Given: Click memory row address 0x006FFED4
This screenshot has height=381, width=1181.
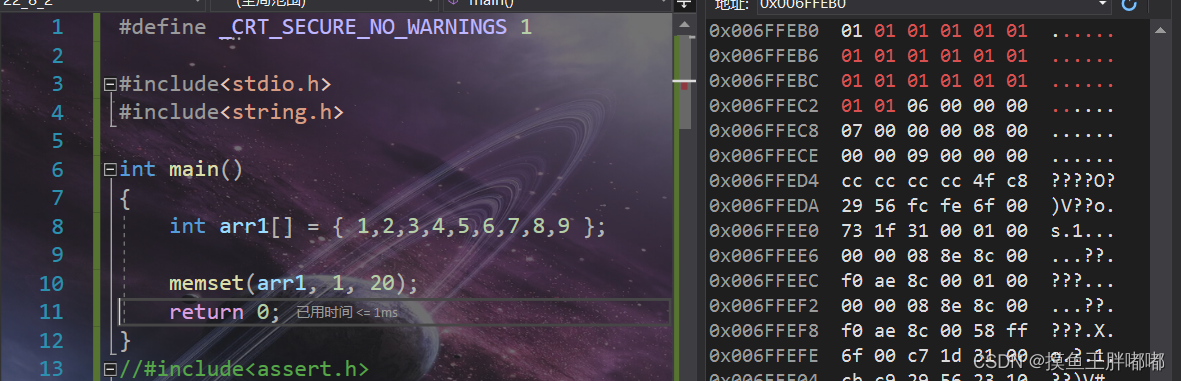Looking at the screenshot, I should 764,181.
